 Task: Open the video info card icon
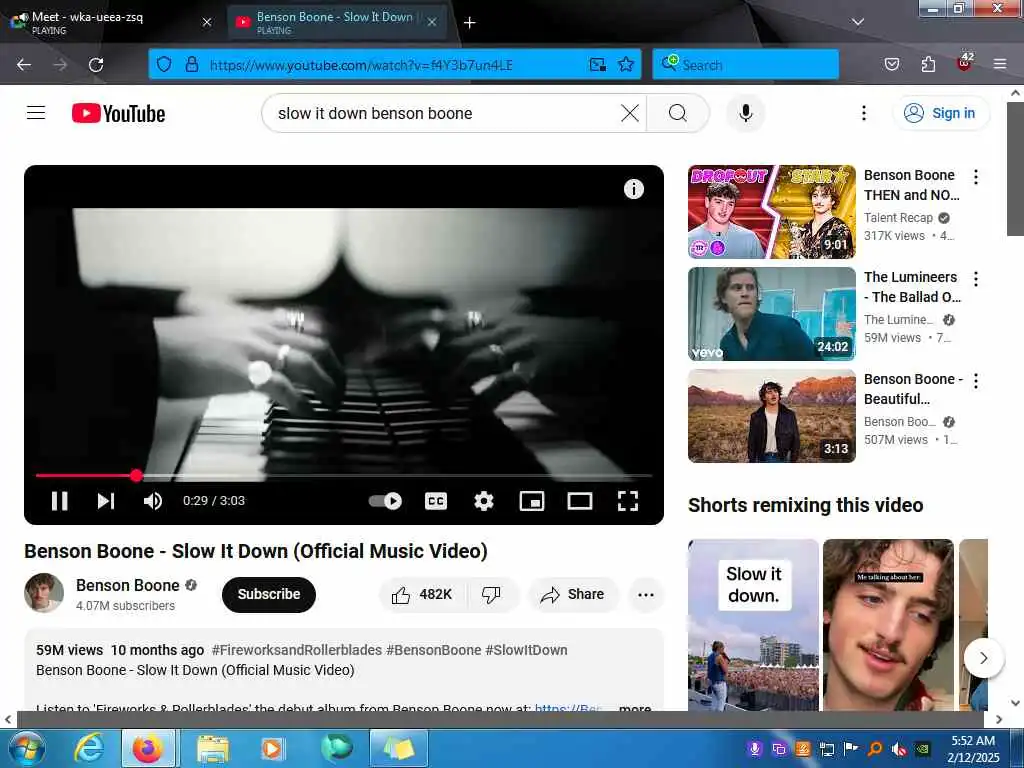pos(633,189)
